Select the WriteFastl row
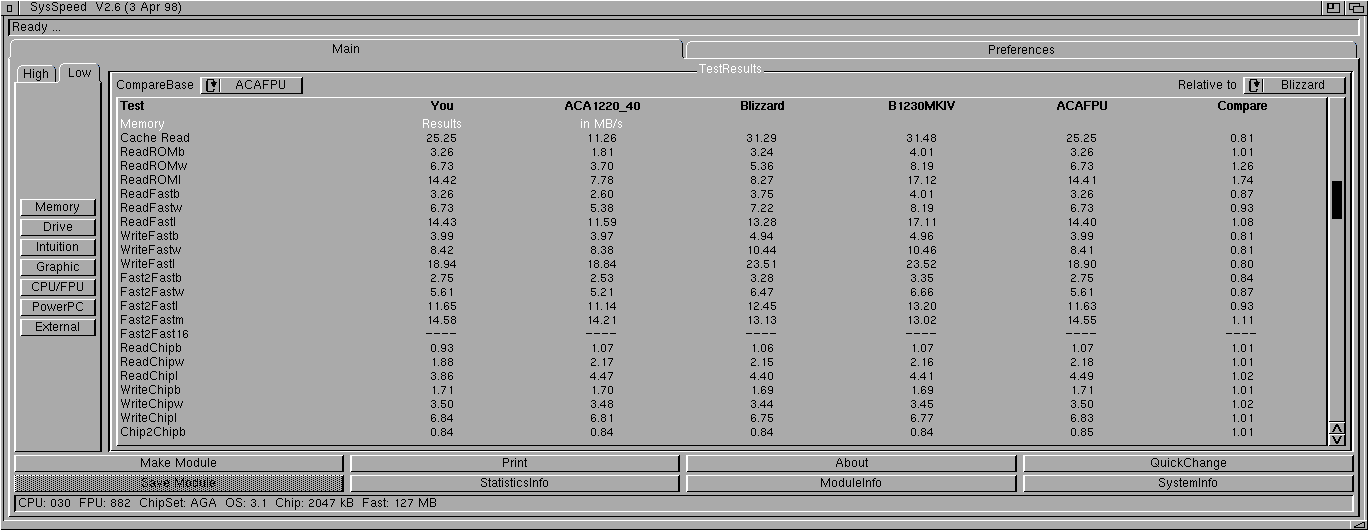 [x=722, y=264]
